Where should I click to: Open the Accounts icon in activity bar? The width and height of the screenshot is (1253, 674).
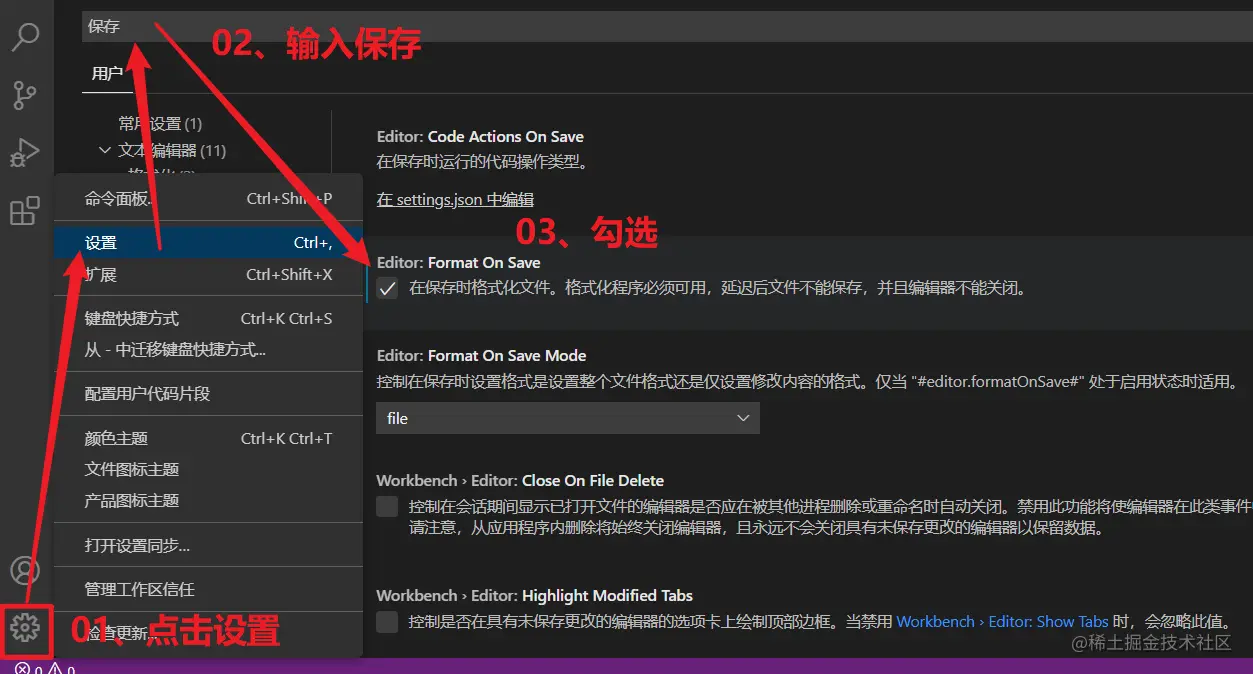coord(25,571)
